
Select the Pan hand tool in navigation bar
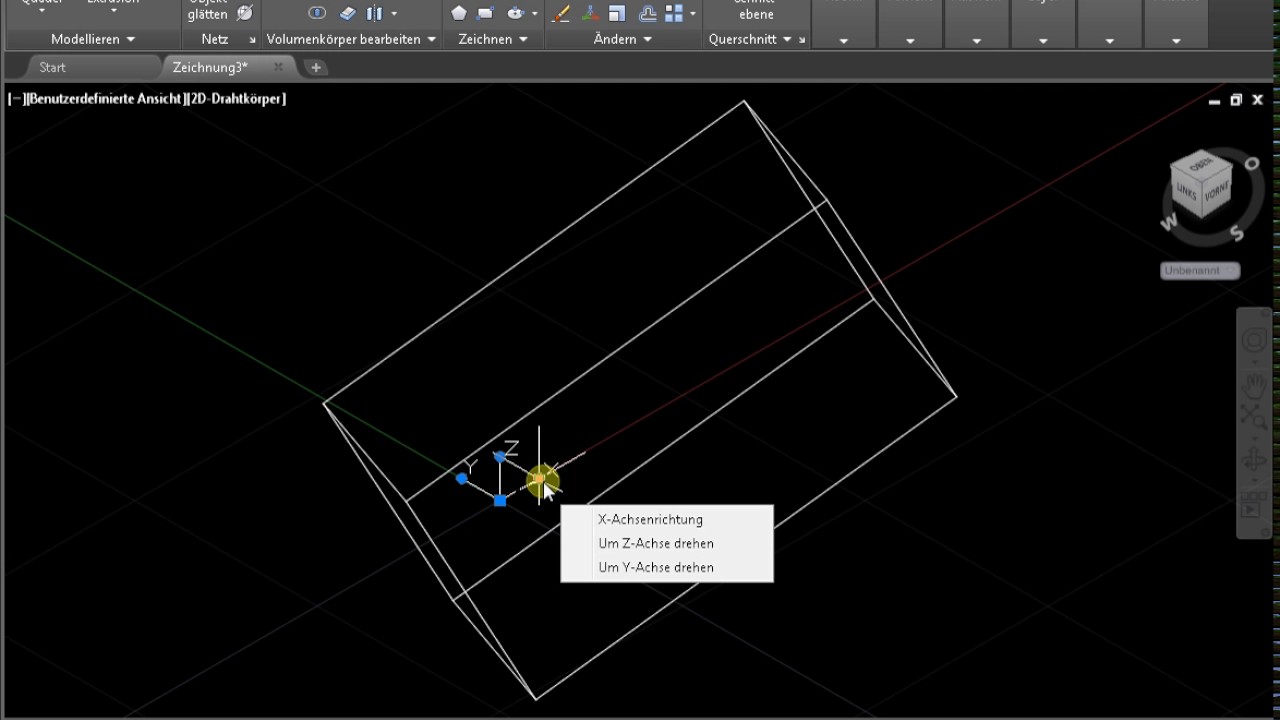tap(1254, 384)
